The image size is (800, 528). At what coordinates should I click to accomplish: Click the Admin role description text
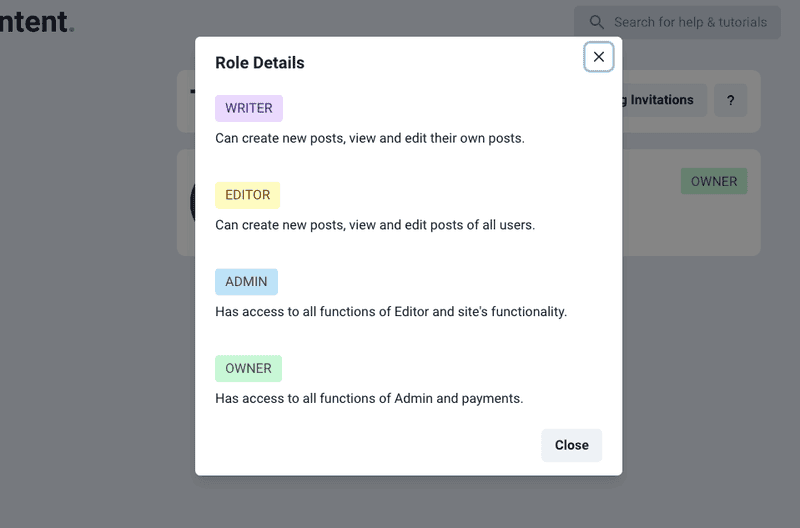point(391,311)
